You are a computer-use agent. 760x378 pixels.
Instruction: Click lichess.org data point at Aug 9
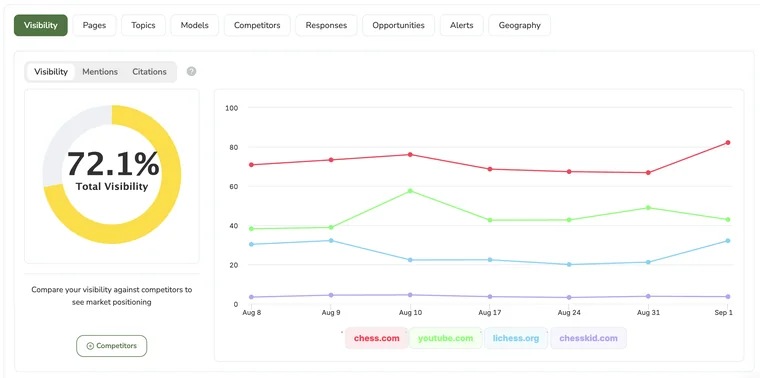pos(331,240)
